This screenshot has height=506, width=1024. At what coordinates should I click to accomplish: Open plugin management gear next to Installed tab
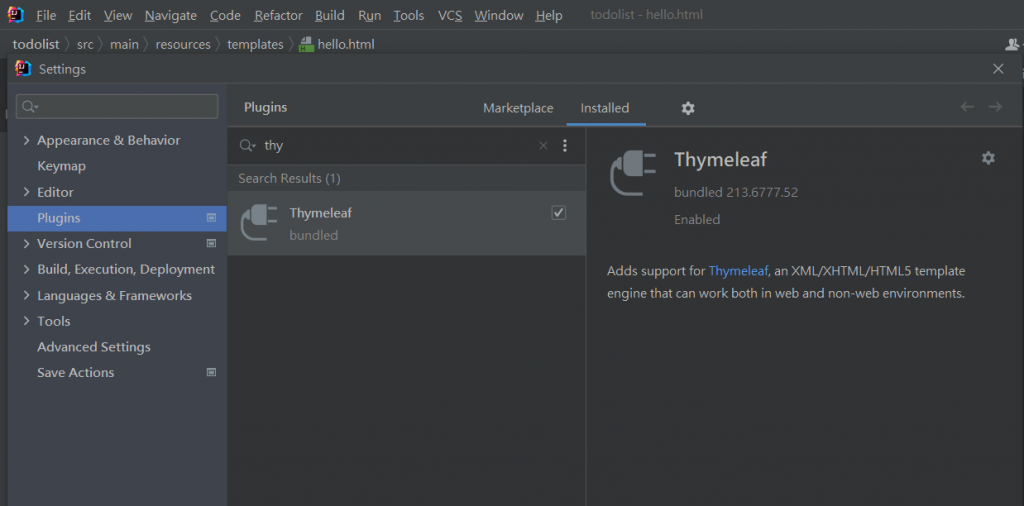pyautogui.click(x=688, y=108)
